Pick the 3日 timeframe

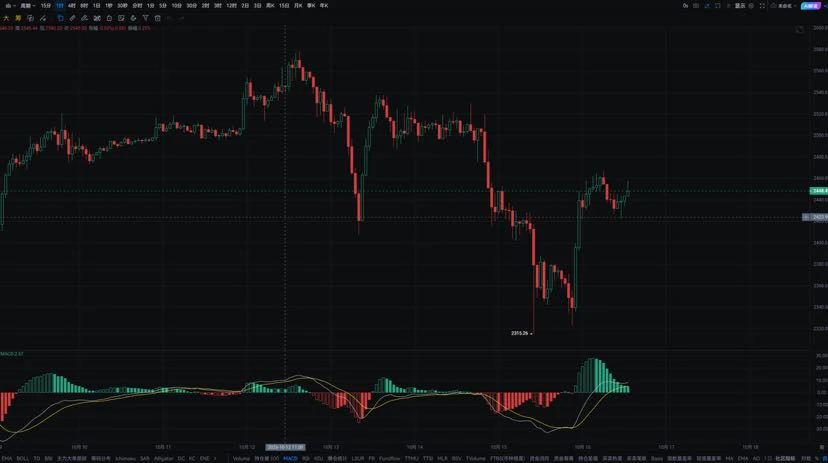click(257, 5)
